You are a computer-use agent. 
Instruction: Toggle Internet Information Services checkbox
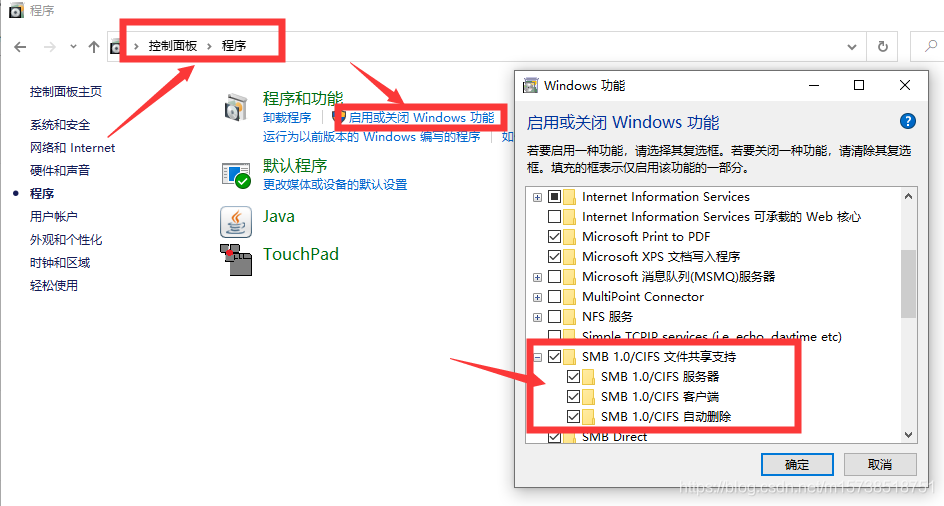554,196
